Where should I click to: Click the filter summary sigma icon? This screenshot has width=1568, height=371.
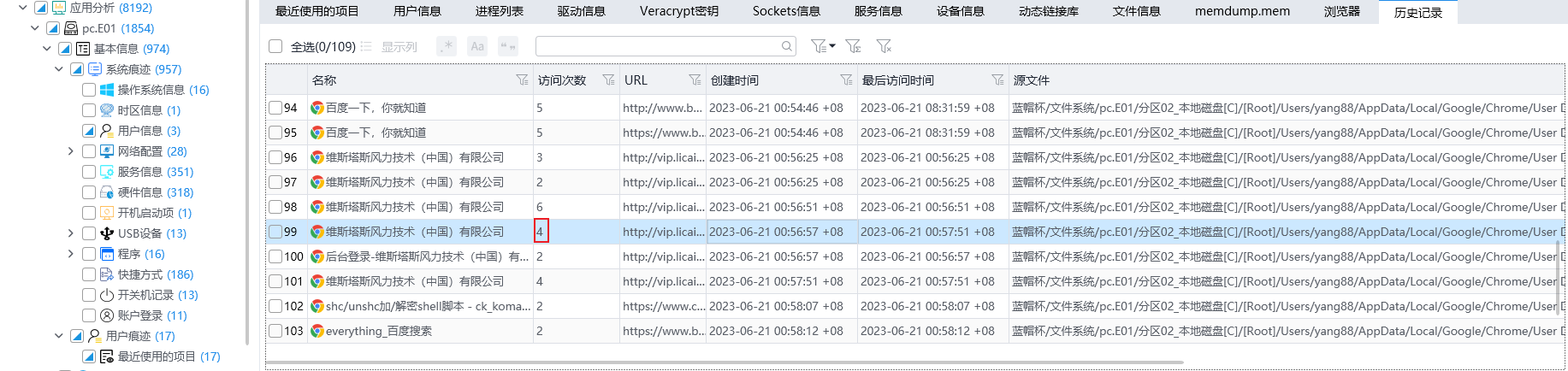click(x=853, y=46)
